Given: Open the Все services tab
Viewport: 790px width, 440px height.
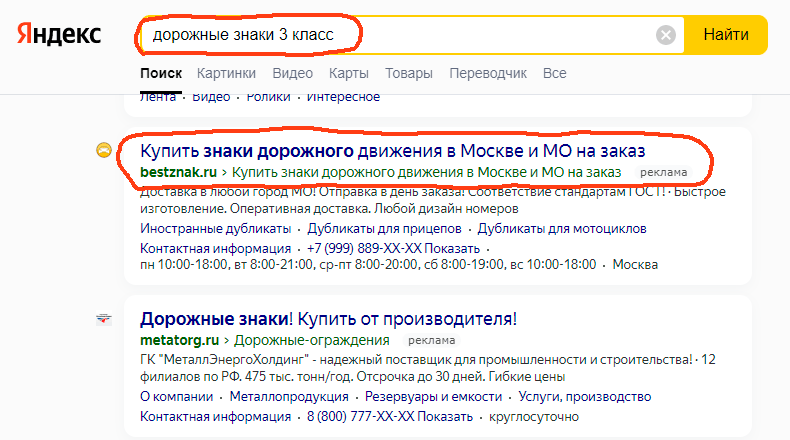Looking at the screenshot, I should tap(554, 73).
